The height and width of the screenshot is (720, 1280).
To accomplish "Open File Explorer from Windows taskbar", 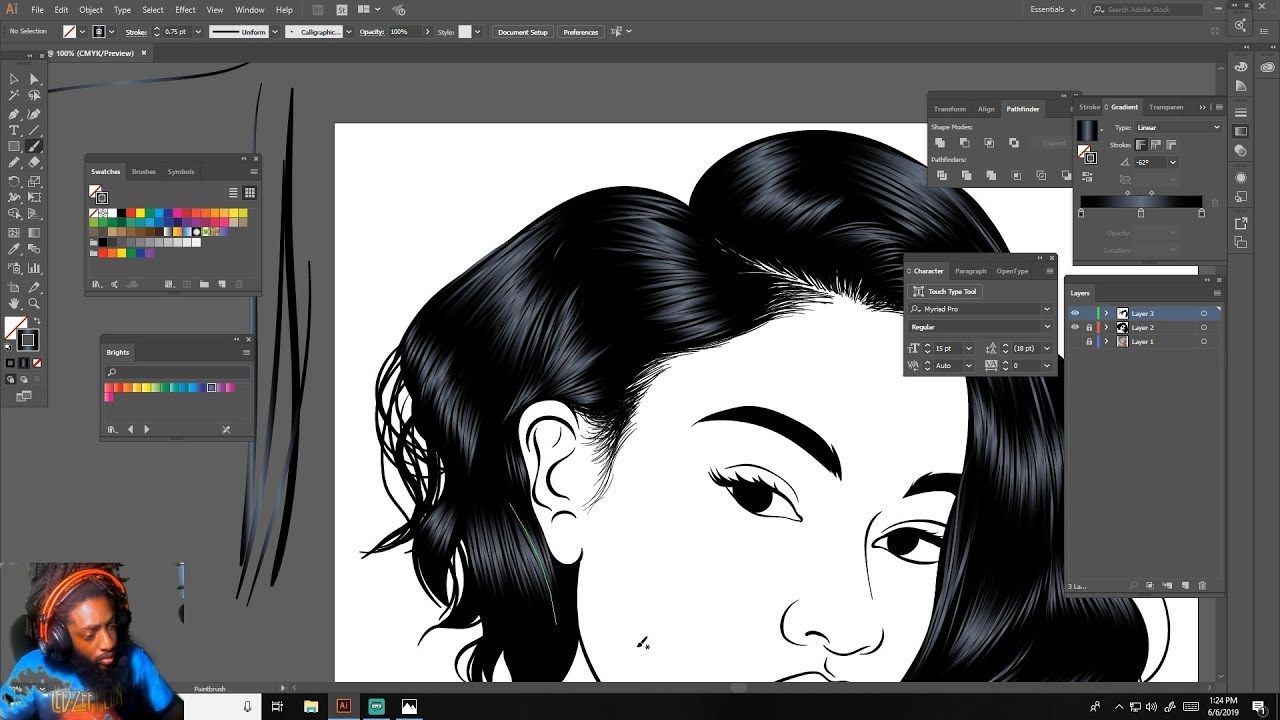I will pyautogui.click(x=311, y=706).
